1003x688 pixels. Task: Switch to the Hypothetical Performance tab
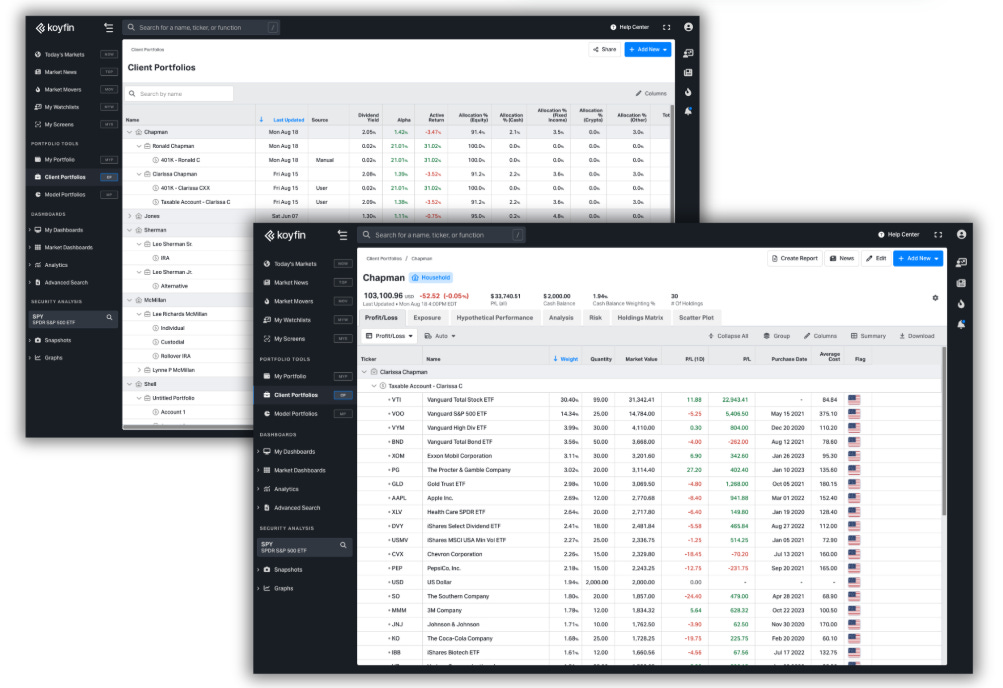point(494,318)
